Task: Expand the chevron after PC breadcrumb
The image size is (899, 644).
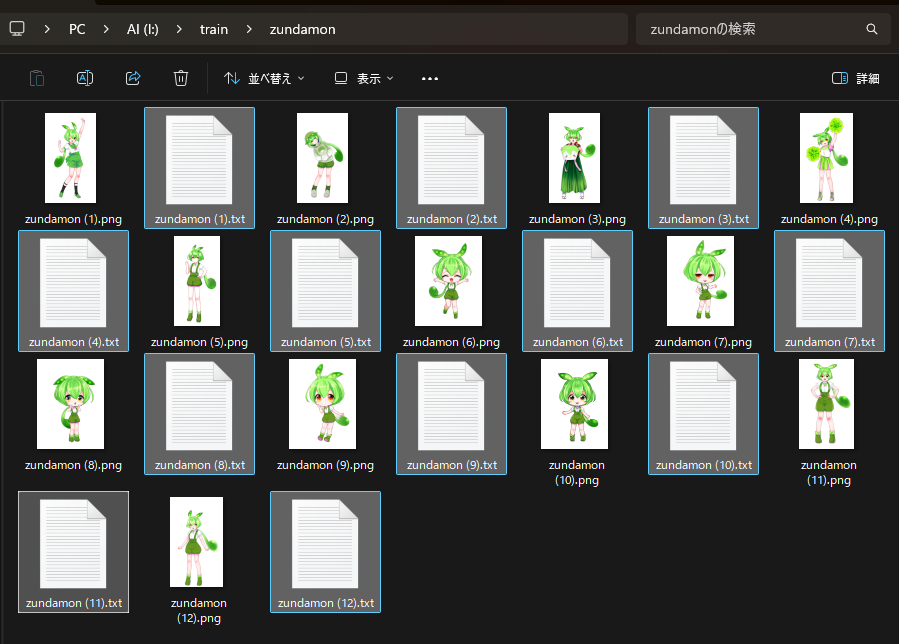Action: [x=106, y=29]
